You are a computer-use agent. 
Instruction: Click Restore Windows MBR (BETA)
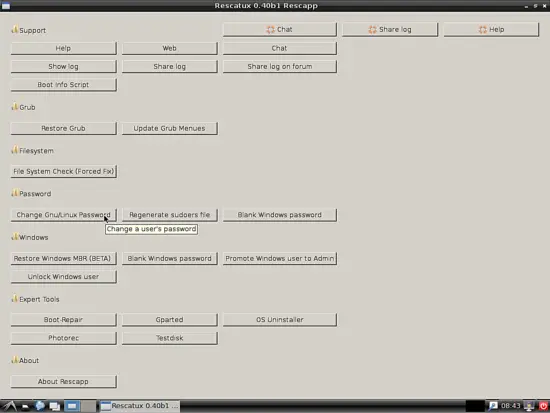(63, 258)
